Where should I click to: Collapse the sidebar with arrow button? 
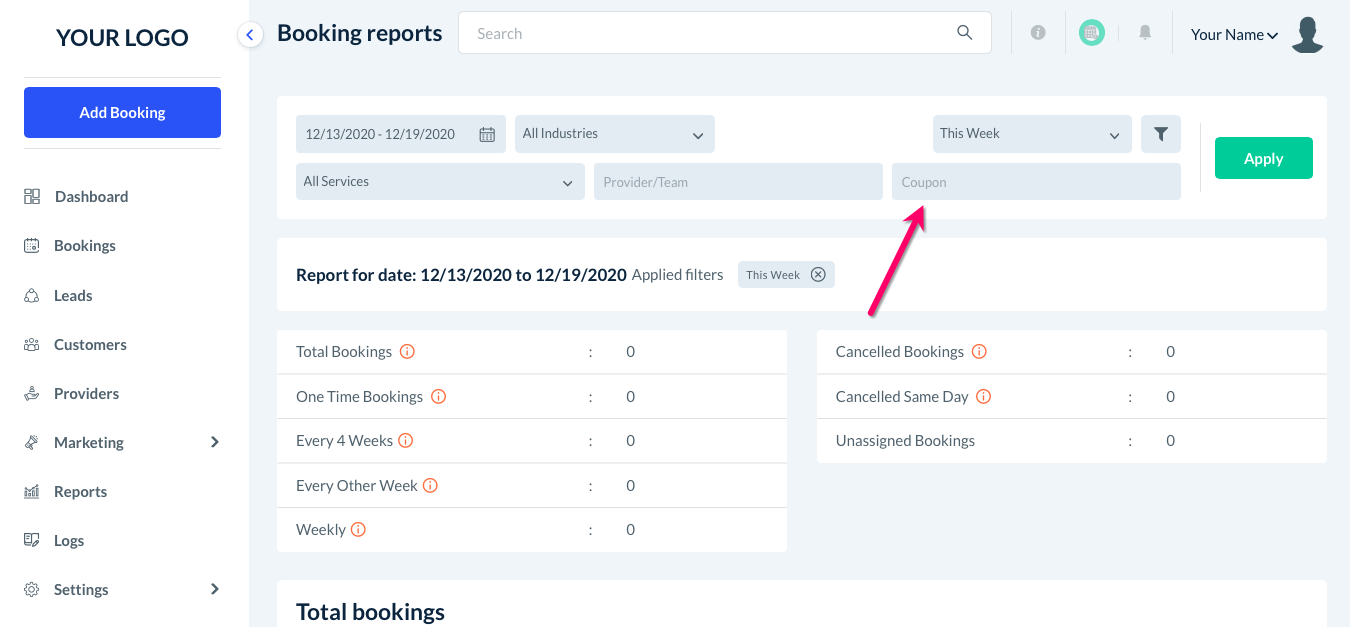point(250,35)
